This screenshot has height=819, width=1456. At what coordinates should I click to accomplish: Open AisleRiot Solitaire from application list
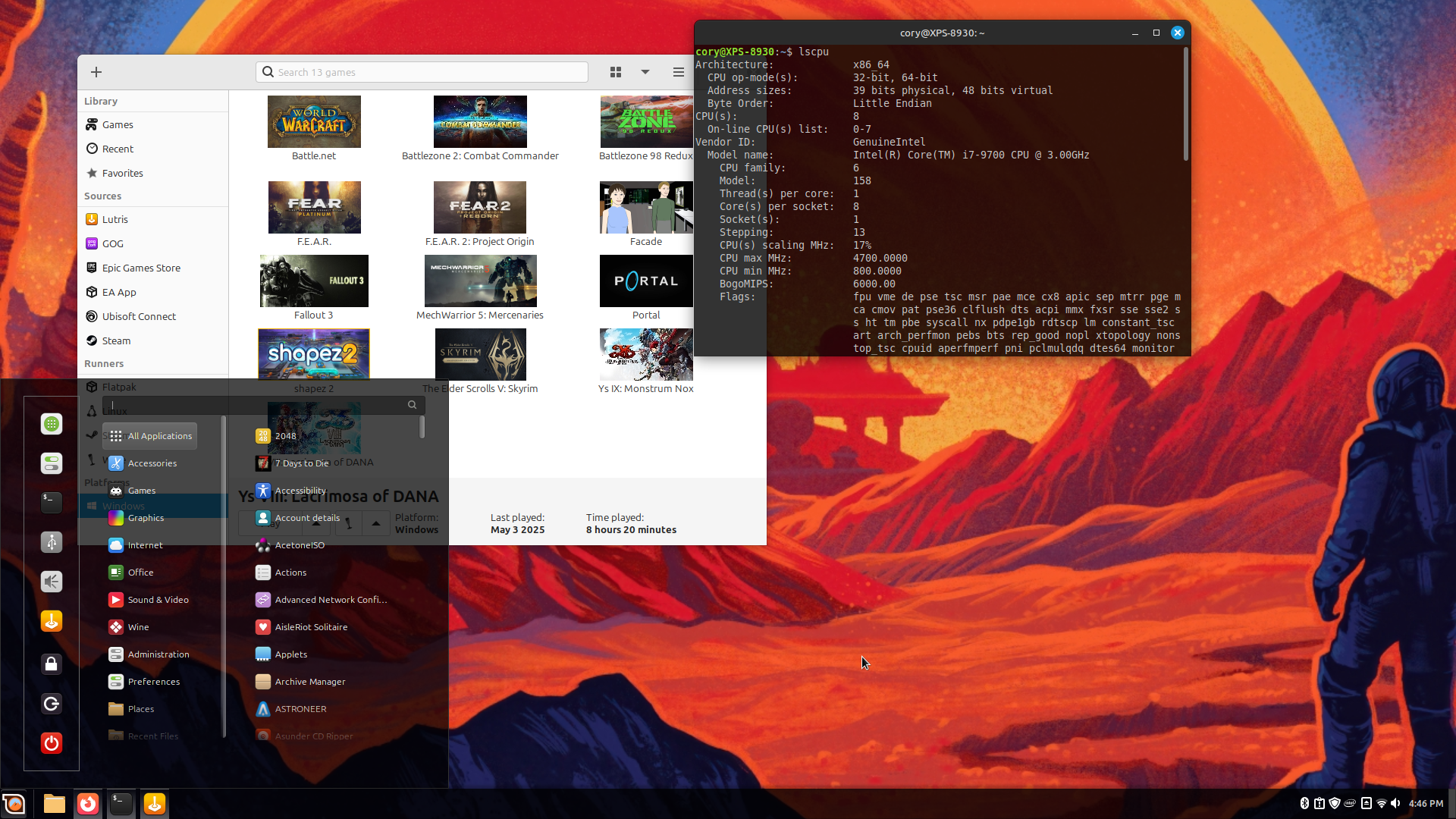pyautogui.click(x=311, y=627)
